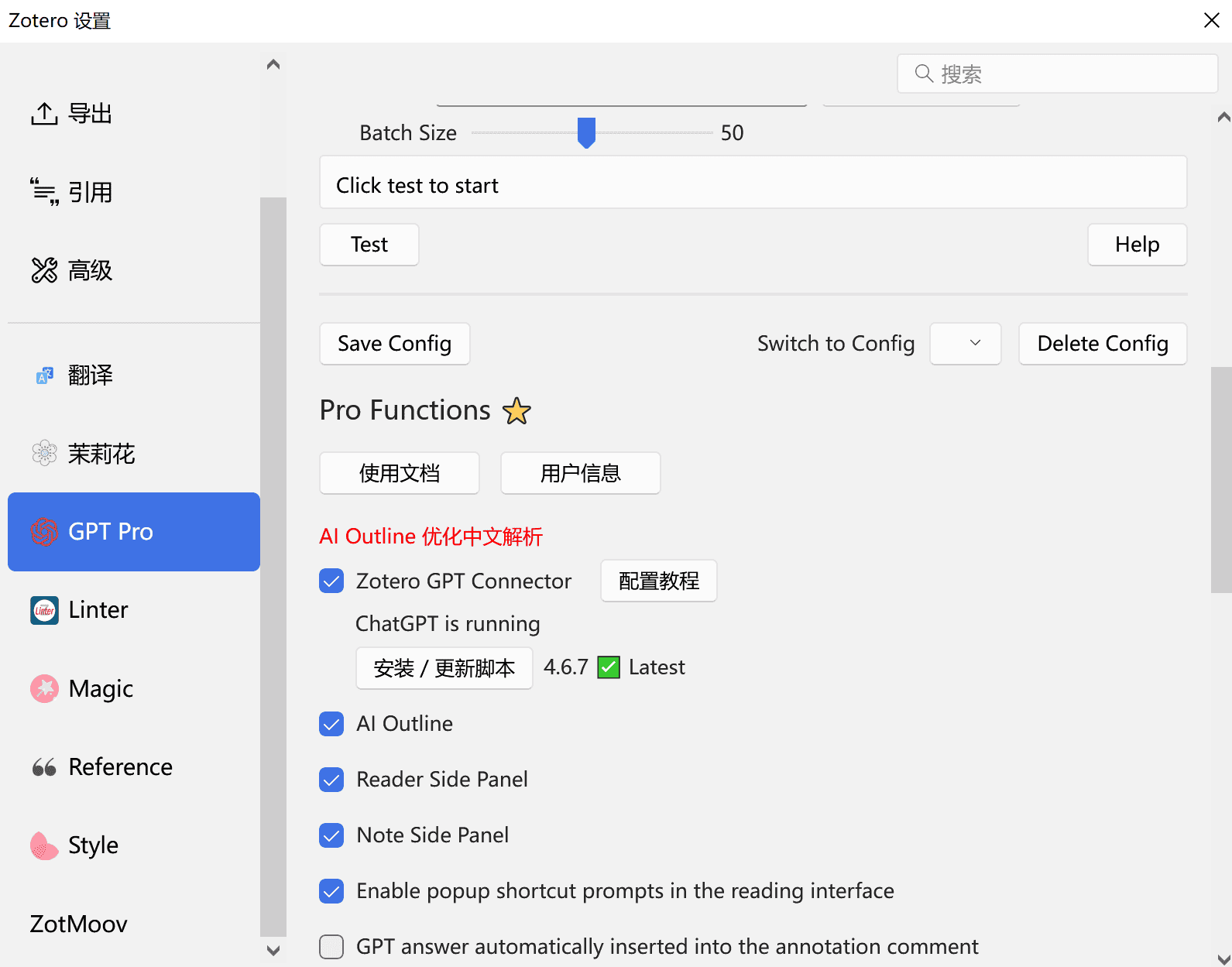The image size is (1232, 967).
Task: Enable GPT answer auto-insert into annotation comment
Action: pos(331,946)
